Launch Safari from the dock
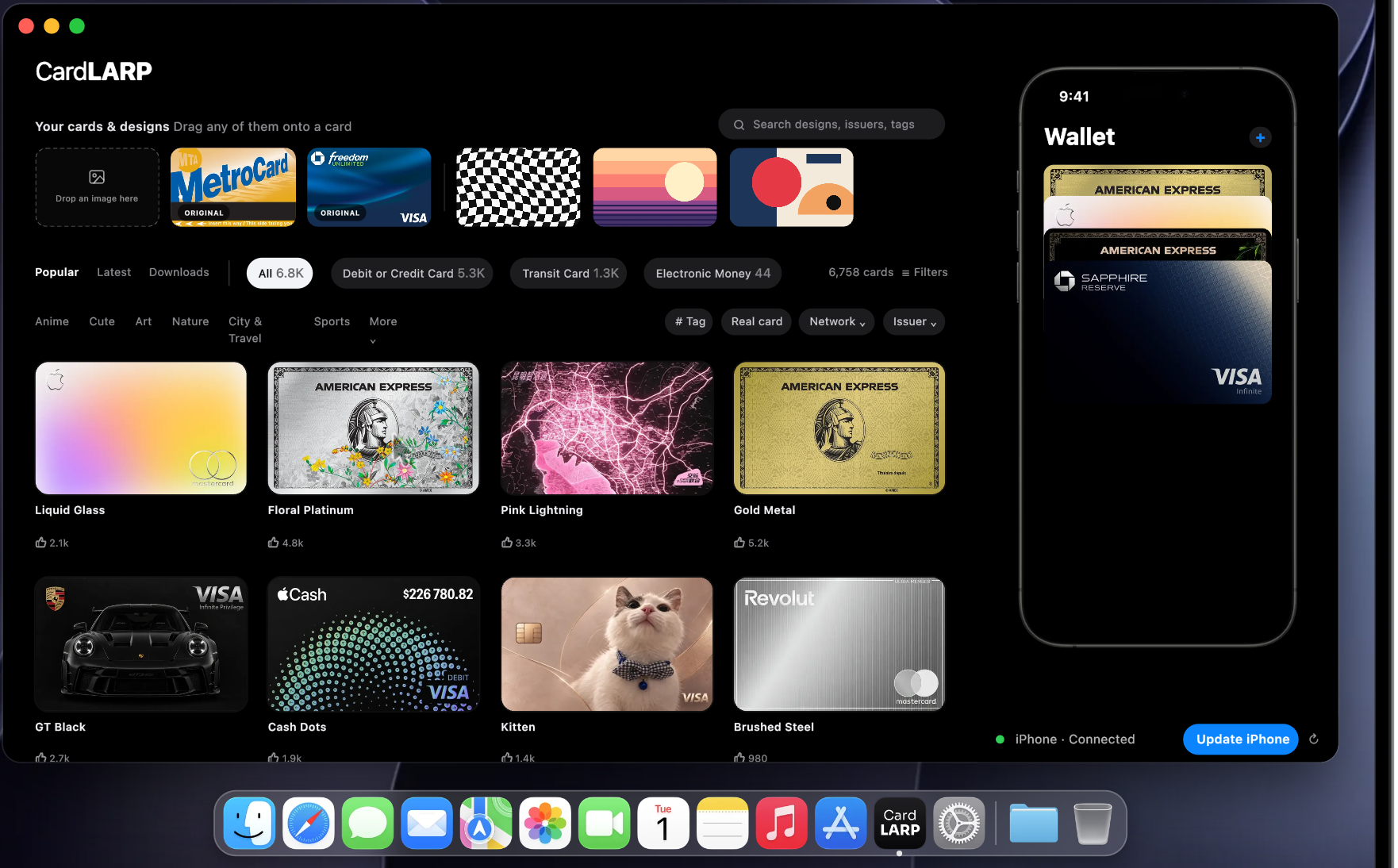The image size is (1398, 868). pos(309,823)
